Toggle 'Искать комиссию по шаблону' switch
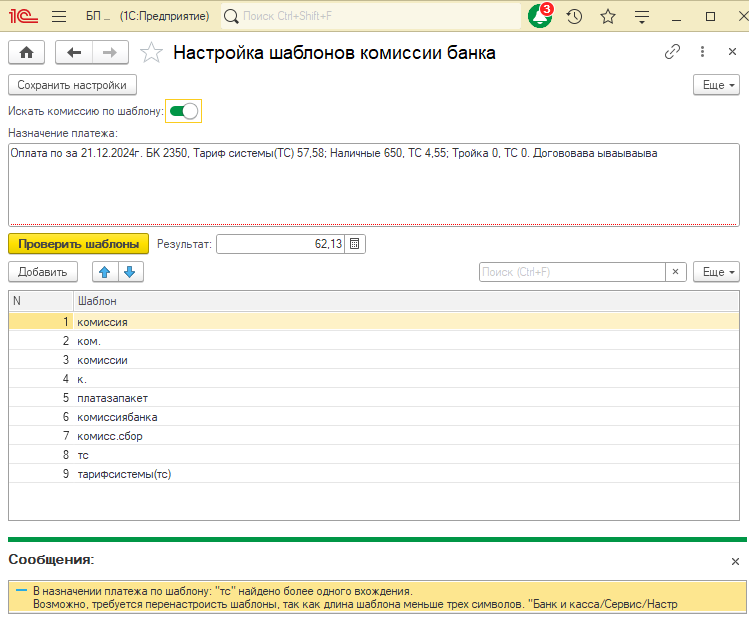 (183, 111)
